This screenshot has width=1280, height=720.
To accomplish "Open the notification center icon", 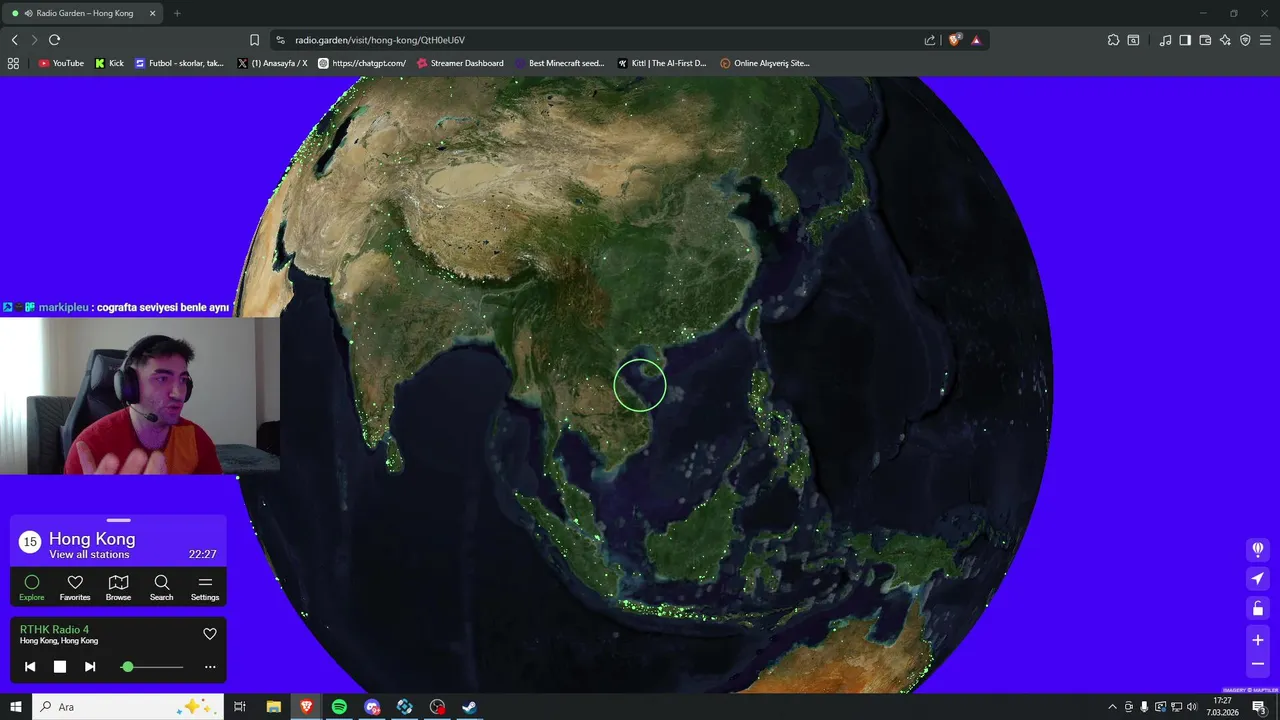I will [x=1260, y=706].
